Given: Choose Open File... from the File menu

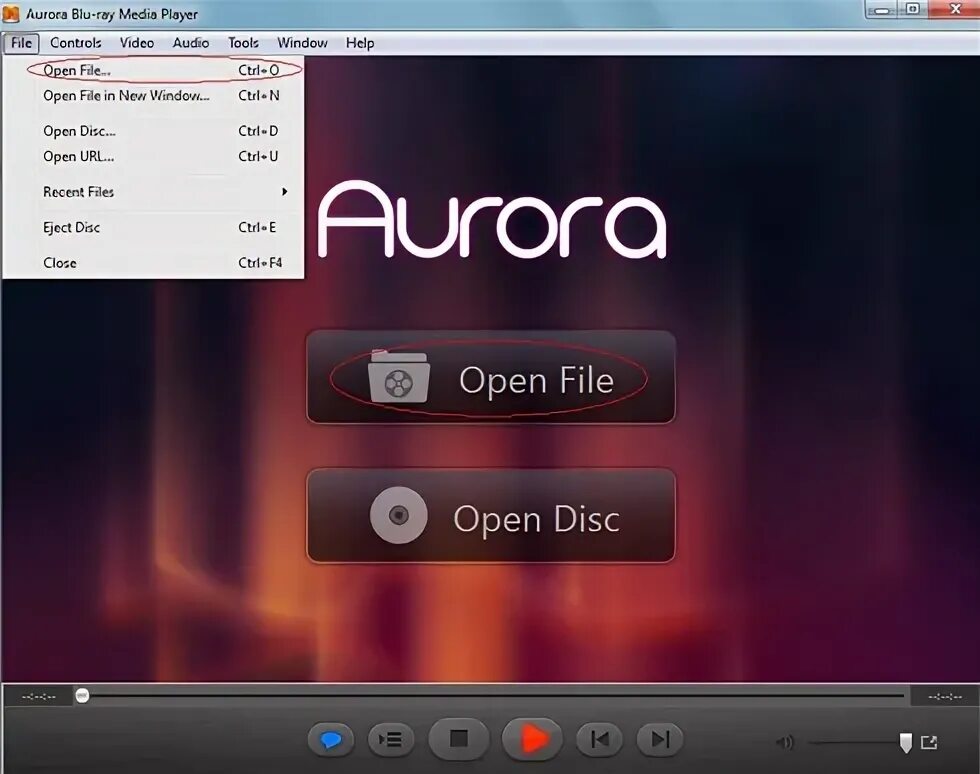Looking at the screenshot, I should [x=154, y=70].
